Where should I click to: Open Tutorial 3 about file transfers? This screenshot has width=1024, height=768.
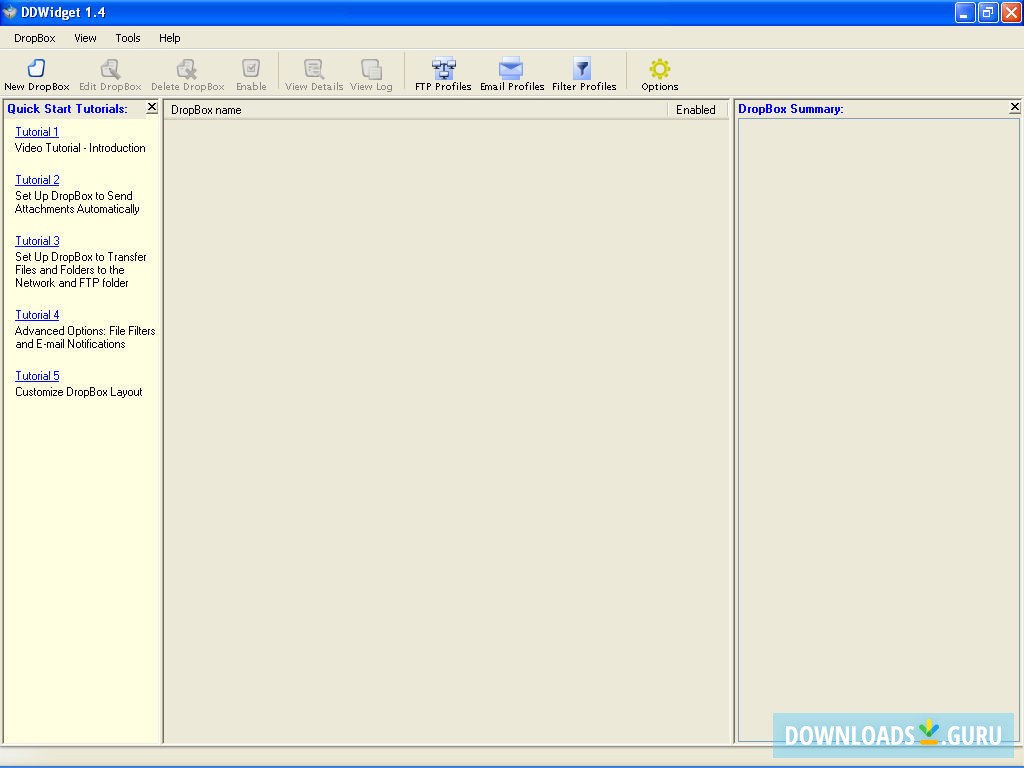36,240
